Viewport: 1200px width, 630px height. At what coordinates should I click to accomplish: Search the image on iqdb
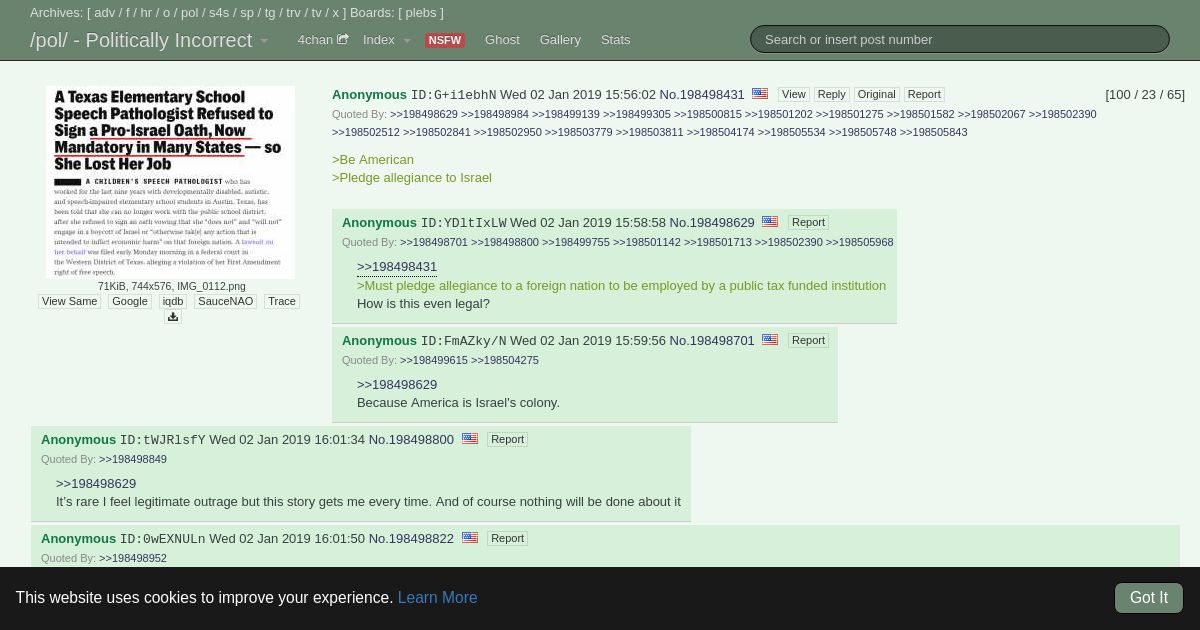coord(173,301)
